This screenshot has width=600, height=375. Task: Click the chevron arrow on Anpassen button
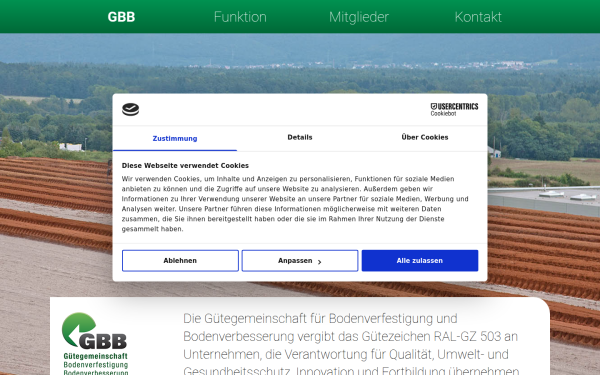point(320,262)
